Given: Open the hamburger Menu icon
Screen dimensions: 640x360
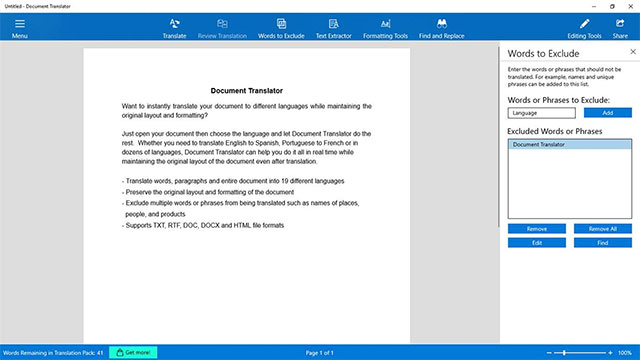Looking at the screenshot, I should (x=20, y=24).
